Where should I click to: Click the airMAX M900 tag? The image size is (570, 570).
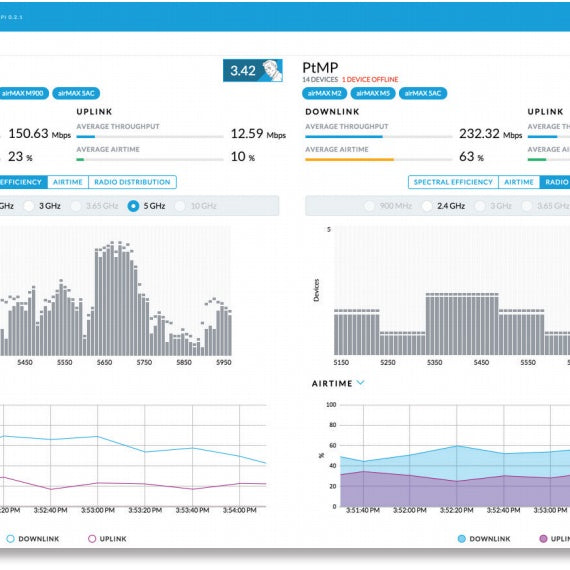point(23,93)
